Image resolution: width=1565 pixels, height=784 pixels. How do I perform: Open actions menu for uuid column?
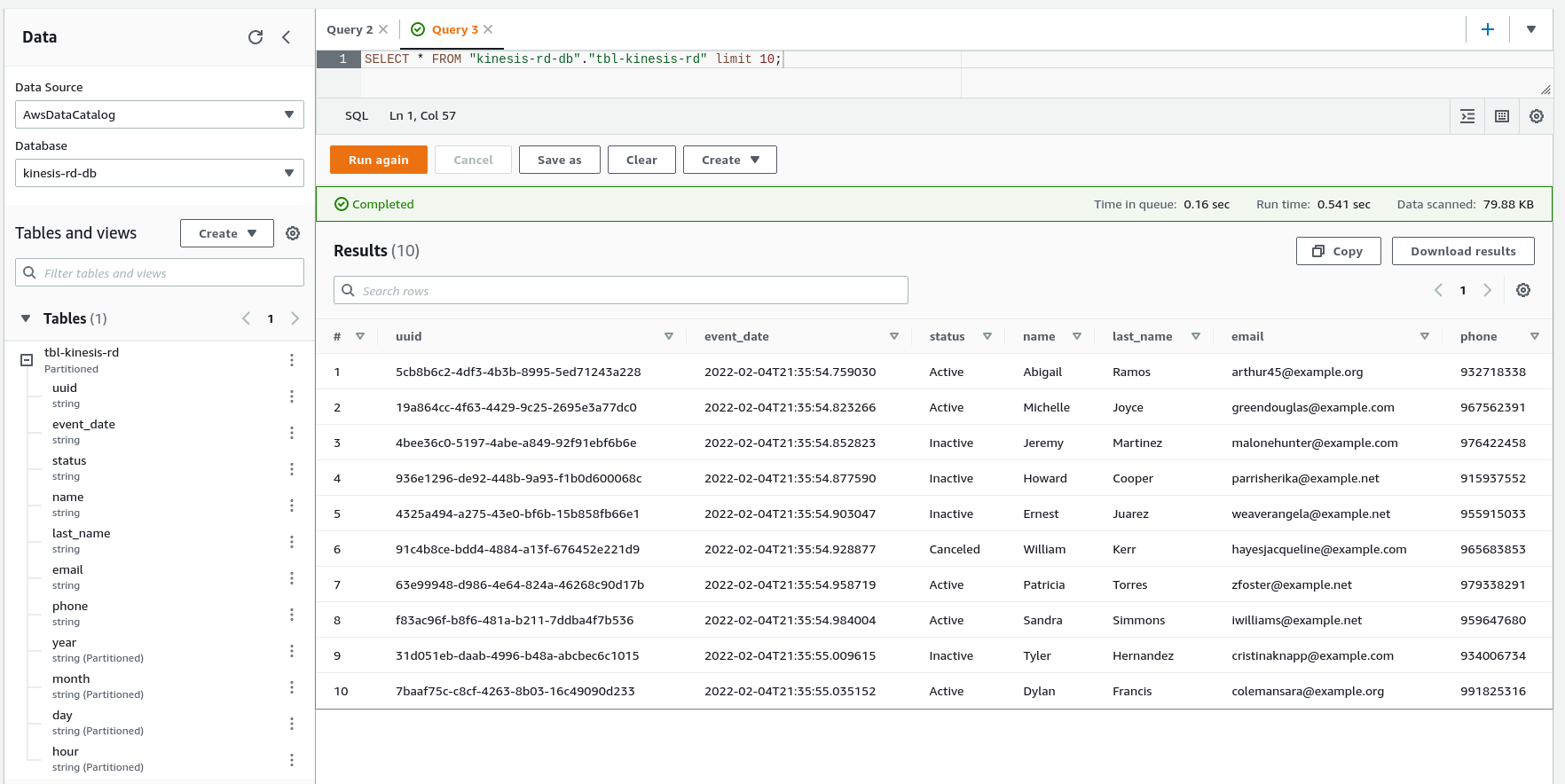292,396
